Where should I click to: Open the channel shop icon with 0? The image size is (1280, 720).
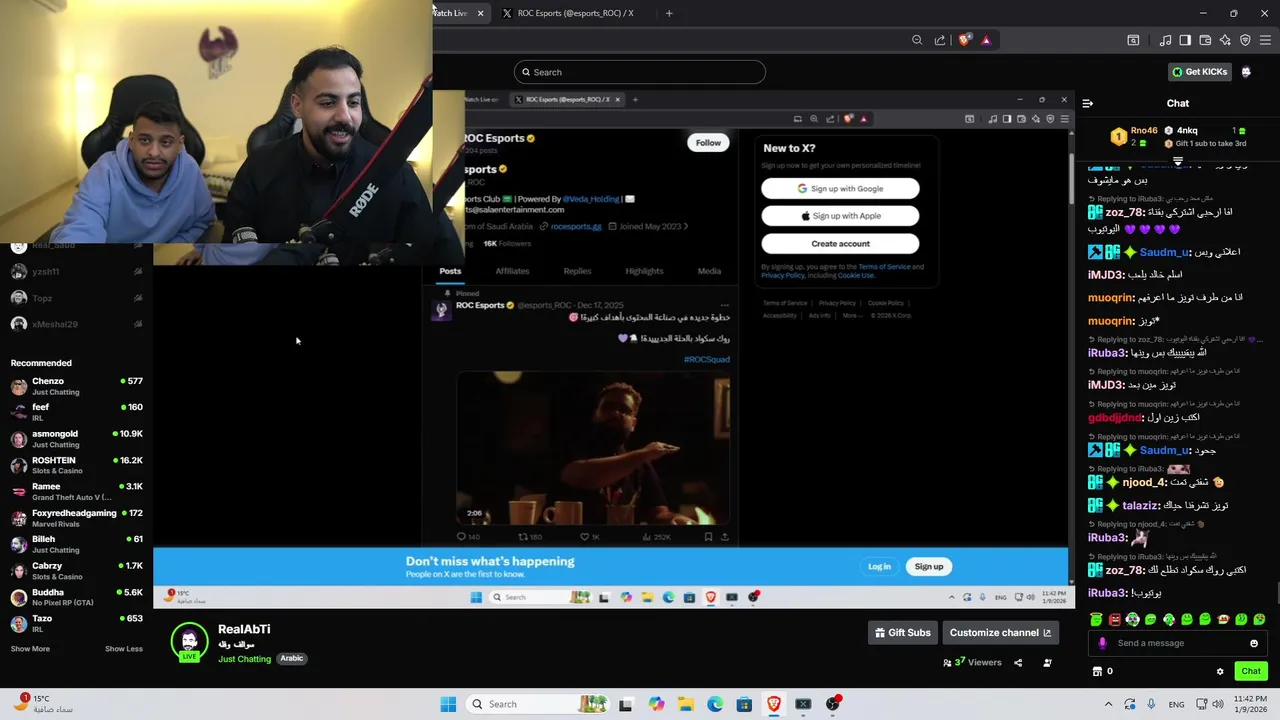click(1103, 671)
